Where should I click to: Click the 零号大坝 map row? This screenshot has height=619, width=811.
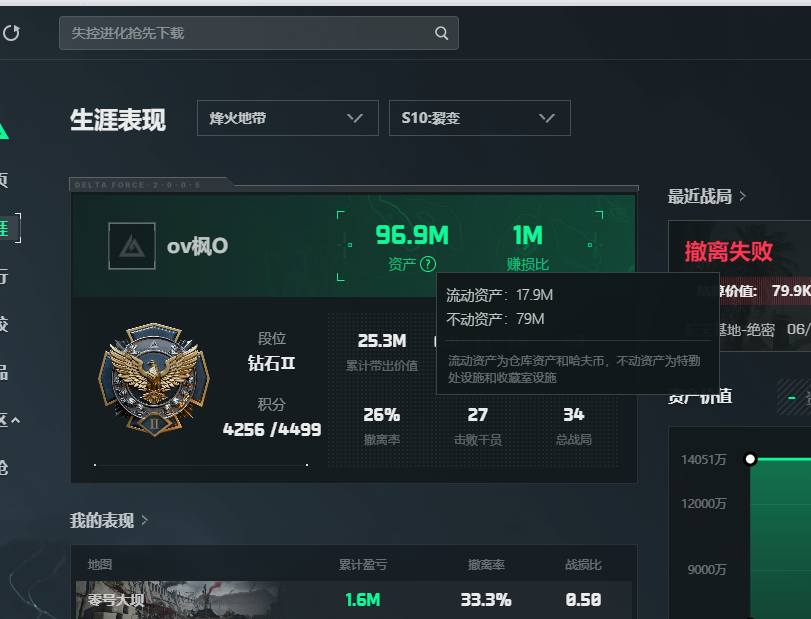point(354,600)
